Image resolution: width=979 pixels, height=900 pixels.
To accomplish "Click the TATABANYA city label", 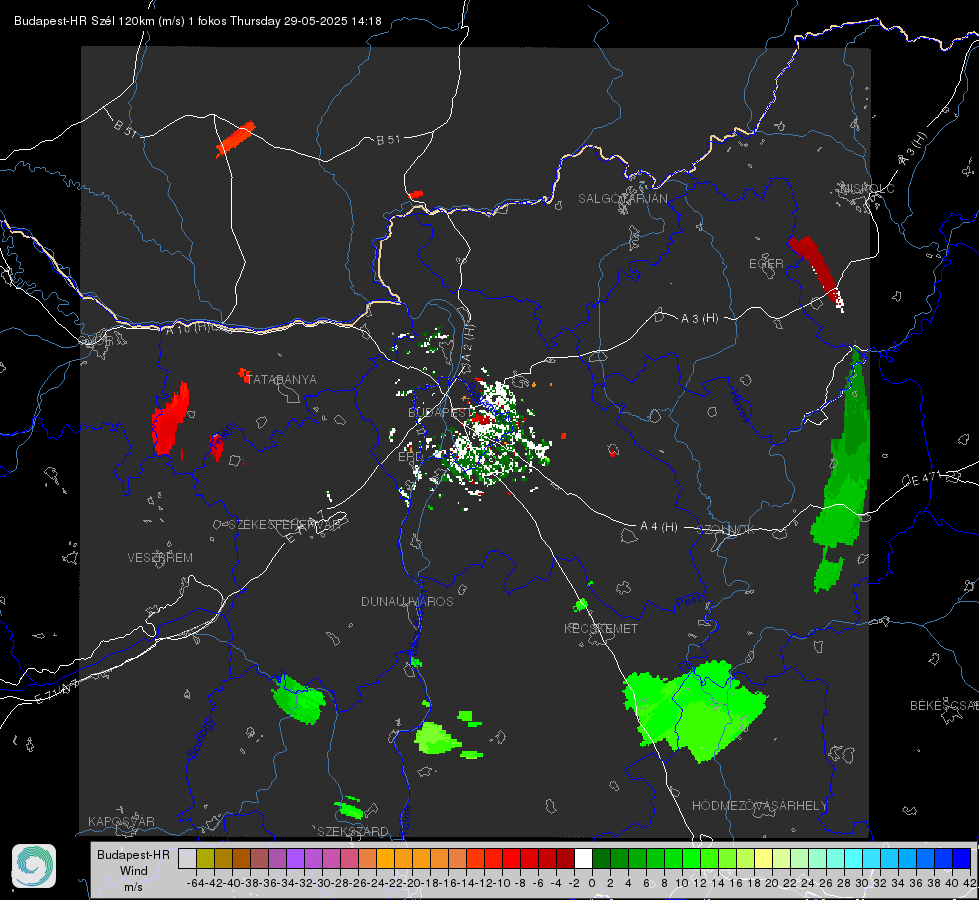I will click(282, 380).
